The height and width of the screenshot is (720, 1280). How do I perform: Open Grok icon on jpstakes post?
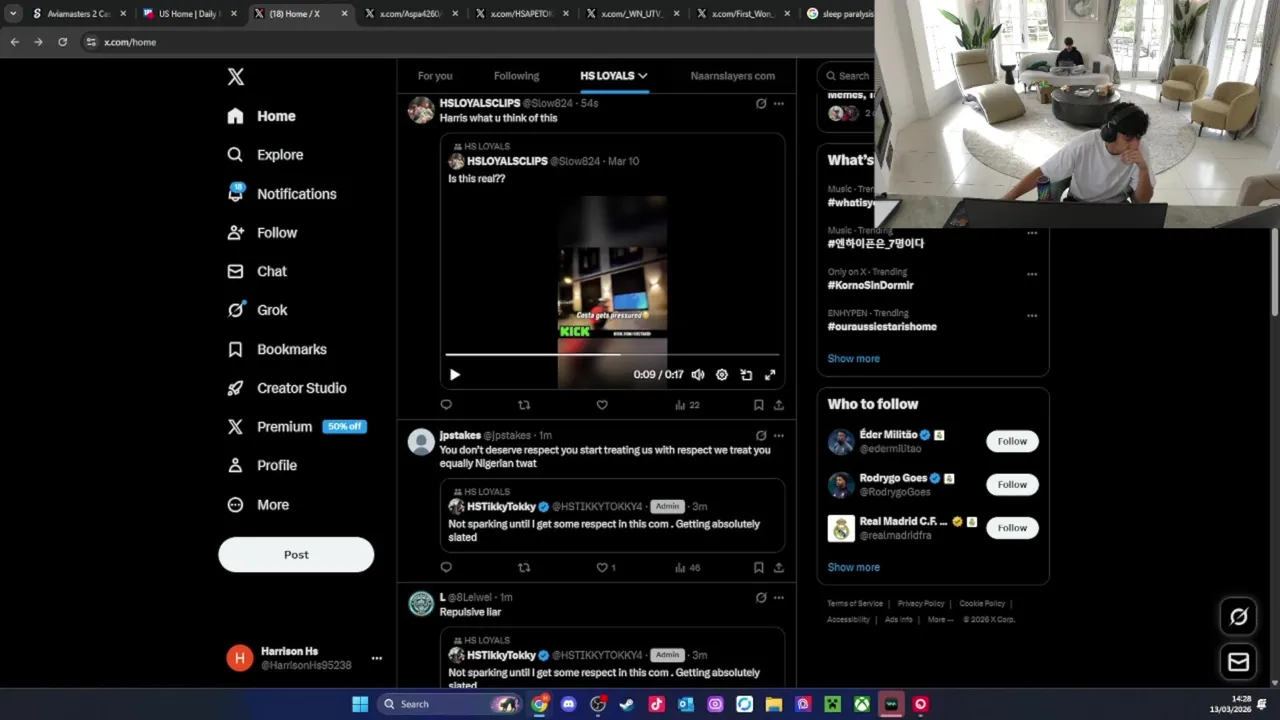click(761, 435)
